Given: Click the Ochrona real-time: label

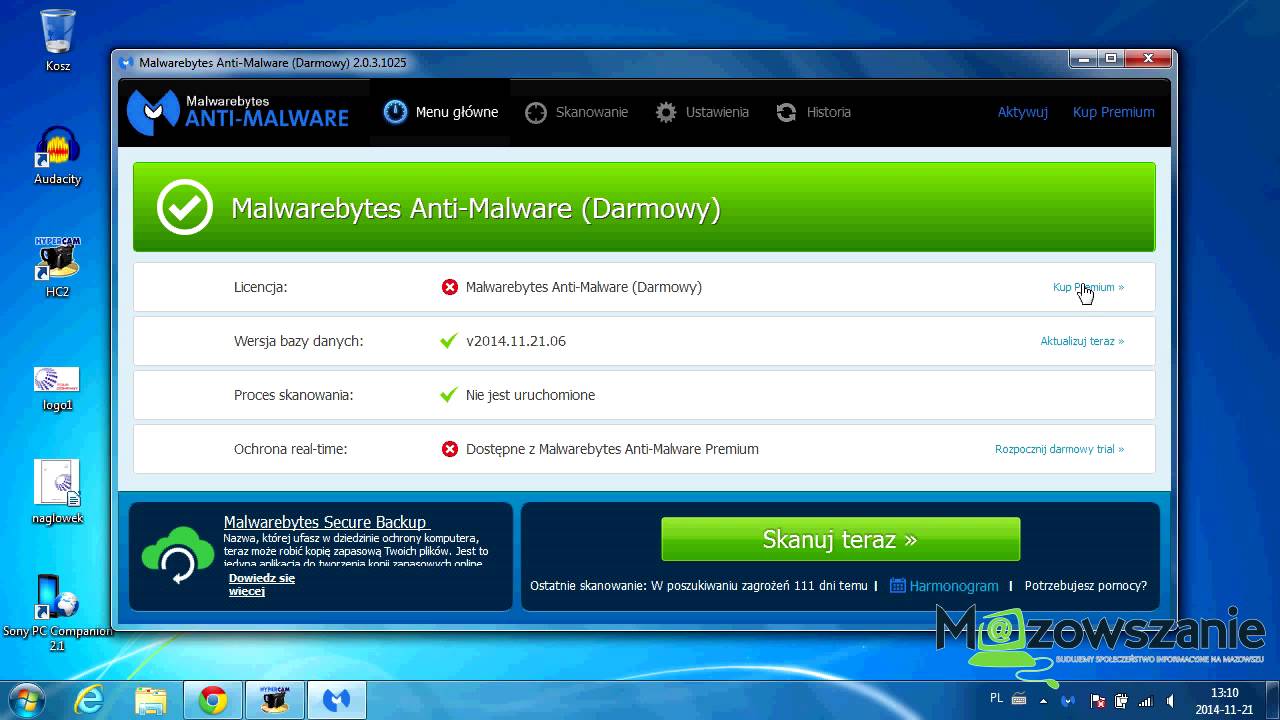Looking at the screenshot, I should (x=291, y=449).
